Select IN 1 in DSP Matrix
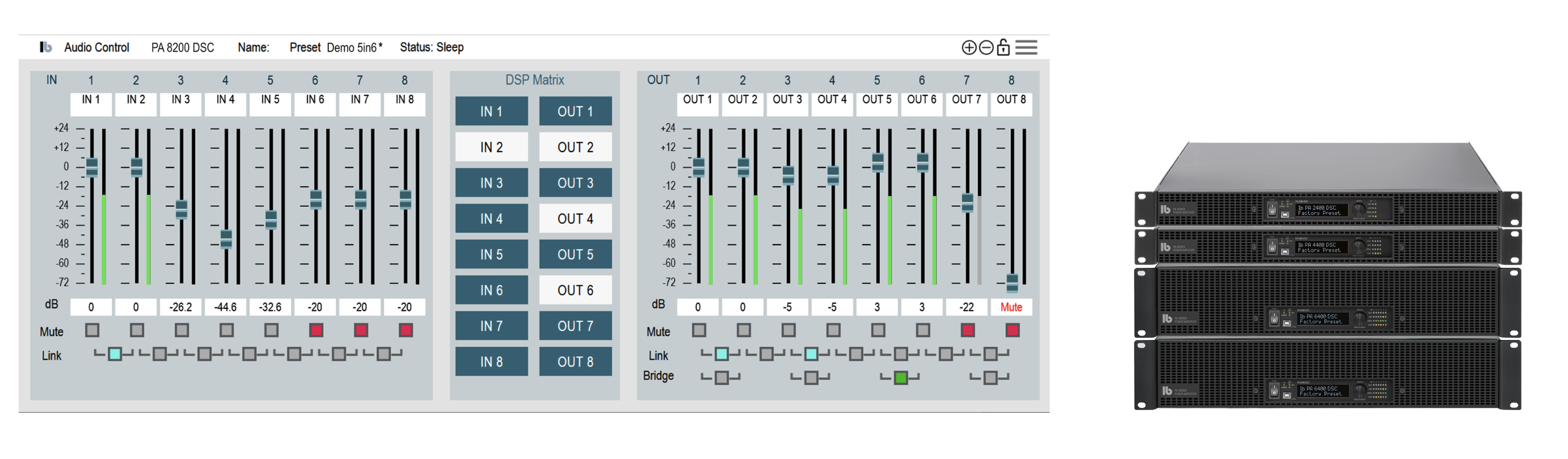Image resolution: width=1568 pixels, height=459 pixels. [x=491, y=112]
